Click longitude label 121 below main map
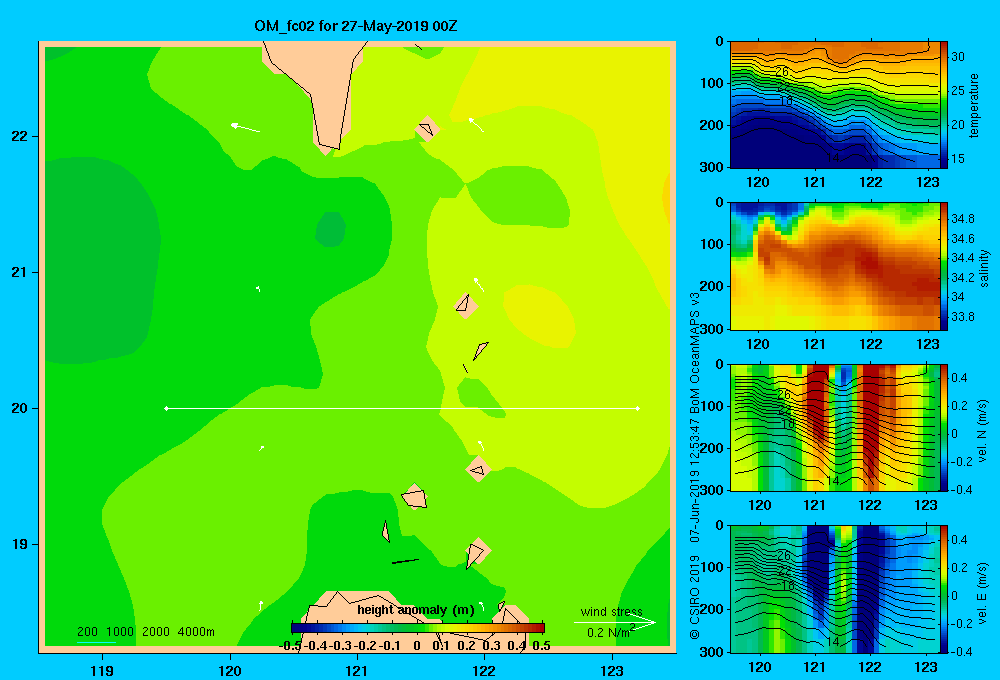 tap(357, 670)
